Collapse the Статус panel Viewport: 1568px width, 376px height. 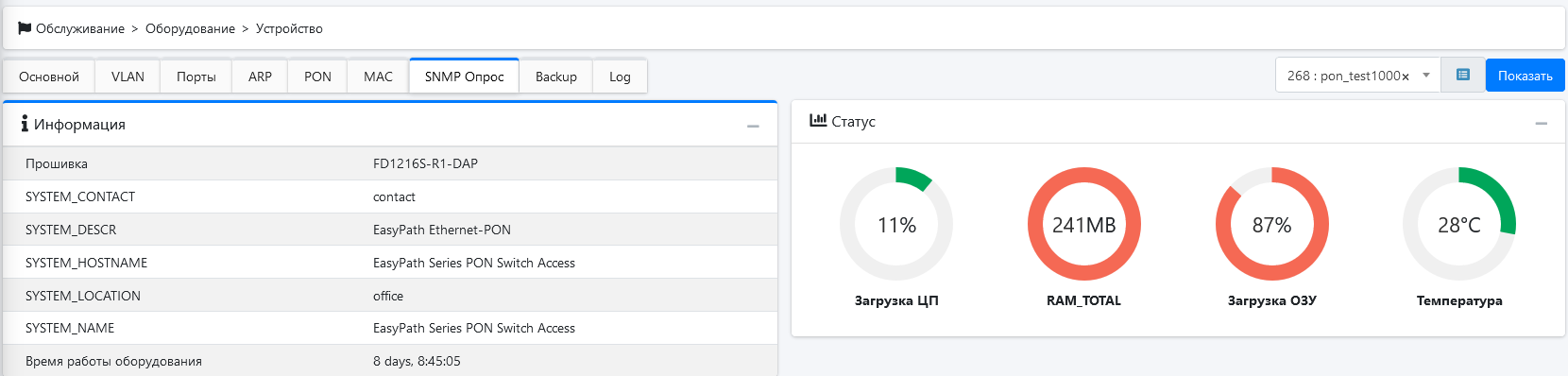[1542, 123]
